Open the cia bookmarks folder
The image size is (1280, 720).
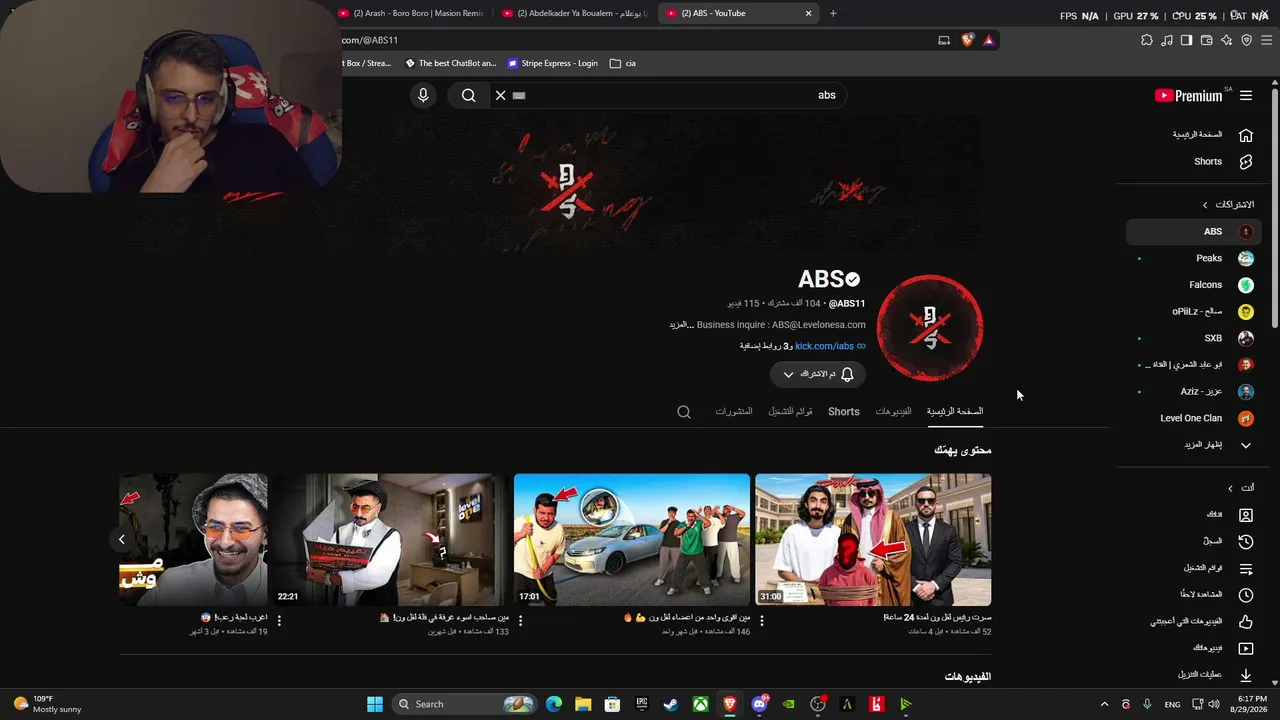coord(622,63)
